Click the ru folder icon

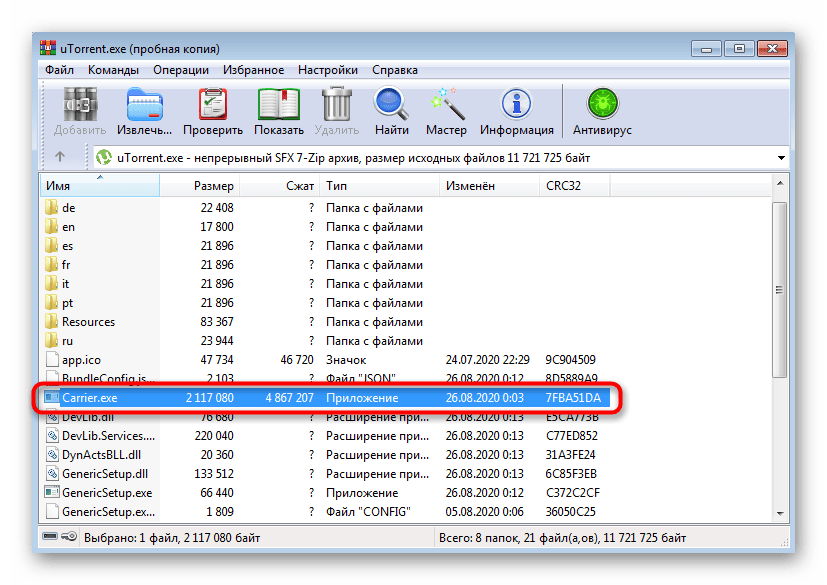pyautogui.click(x=52, y=340)
